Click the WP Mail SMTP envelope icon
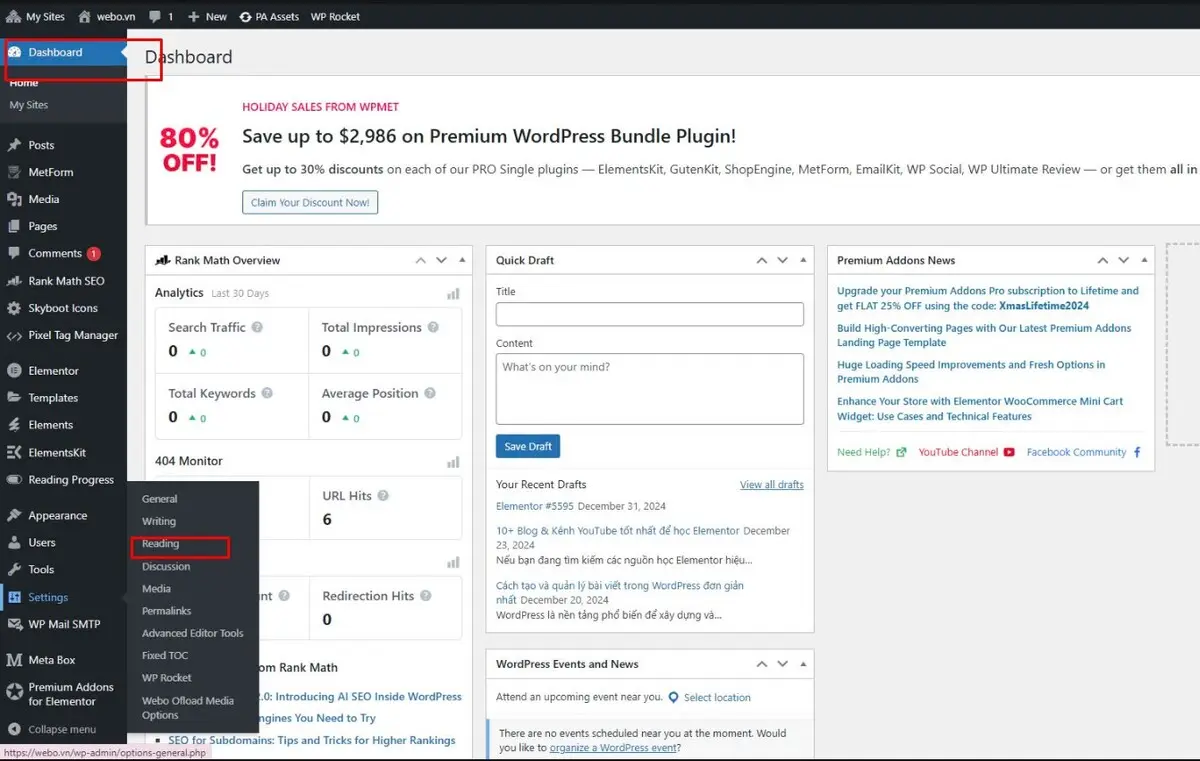This screenshot has height=761, width=1200. click(x=14, y=624)
